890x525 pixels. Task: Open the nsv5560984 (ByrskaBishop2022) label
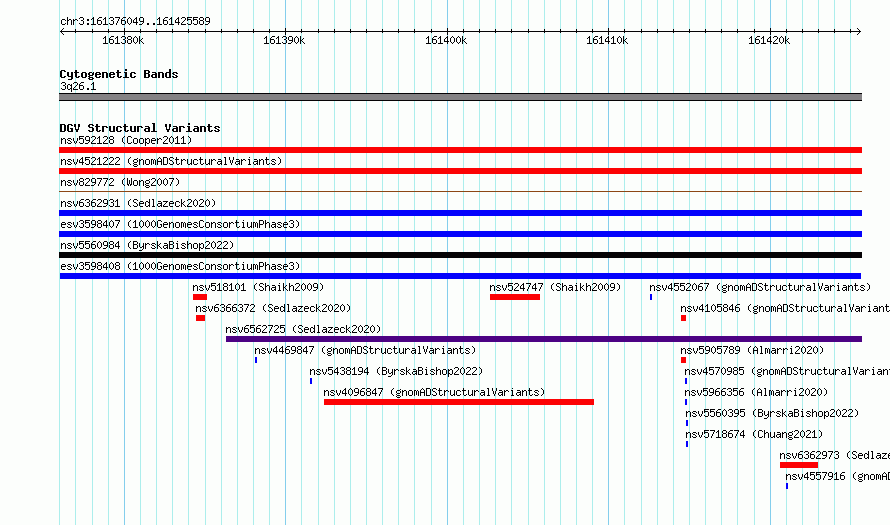147,245
